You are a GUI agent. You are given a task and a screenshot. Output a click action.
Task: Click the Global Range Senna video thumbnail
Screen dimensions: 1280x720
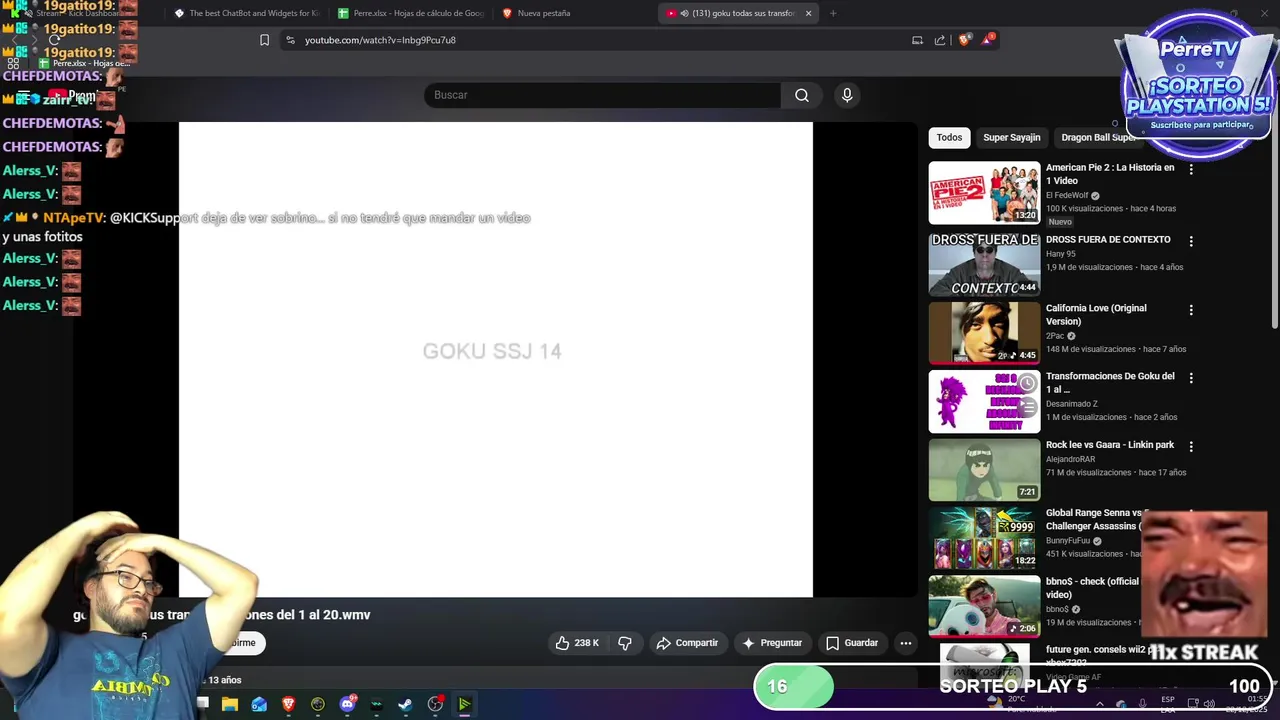click(984, 538)
